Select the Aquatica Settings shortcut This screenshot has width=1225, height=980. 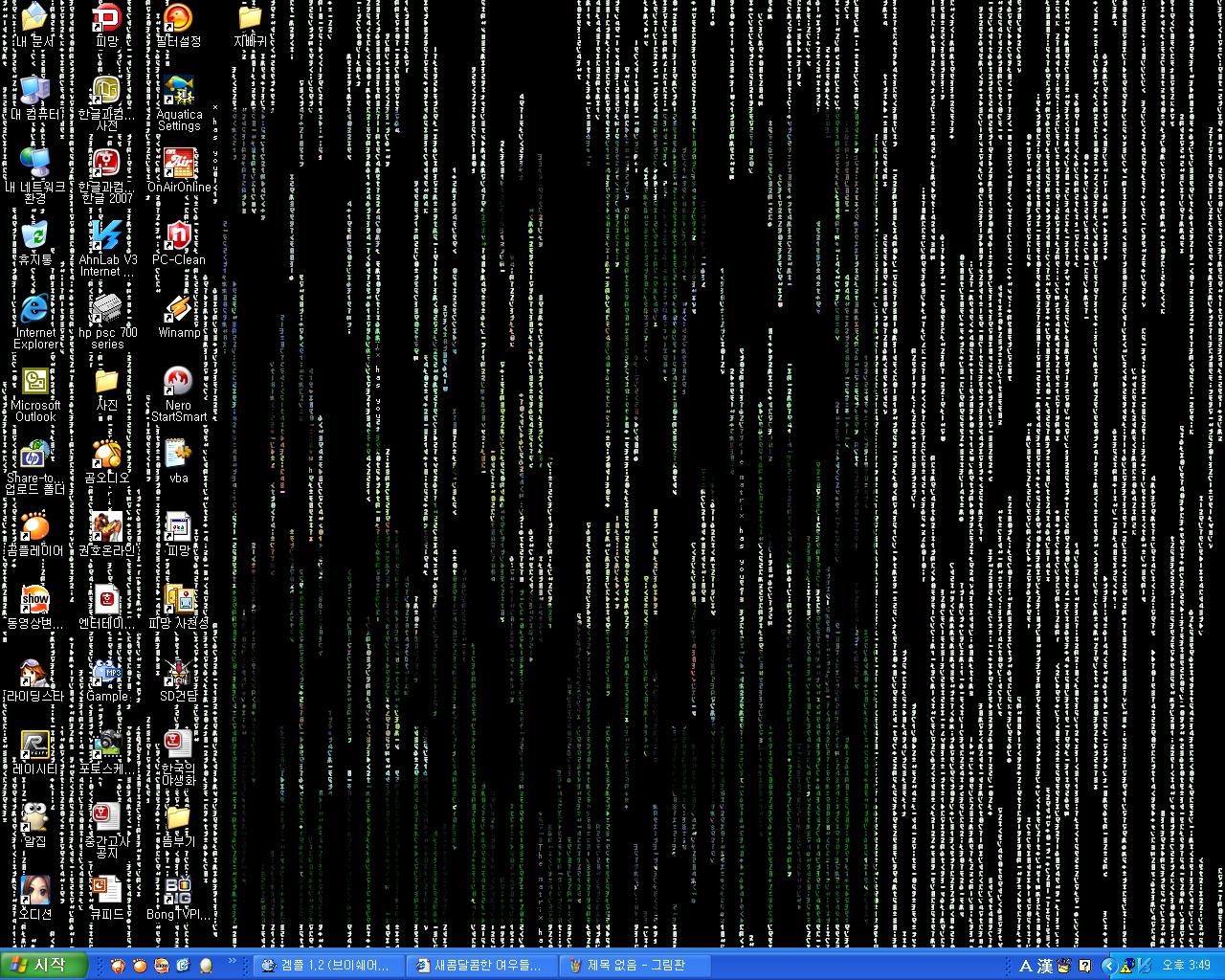(179, 102)
